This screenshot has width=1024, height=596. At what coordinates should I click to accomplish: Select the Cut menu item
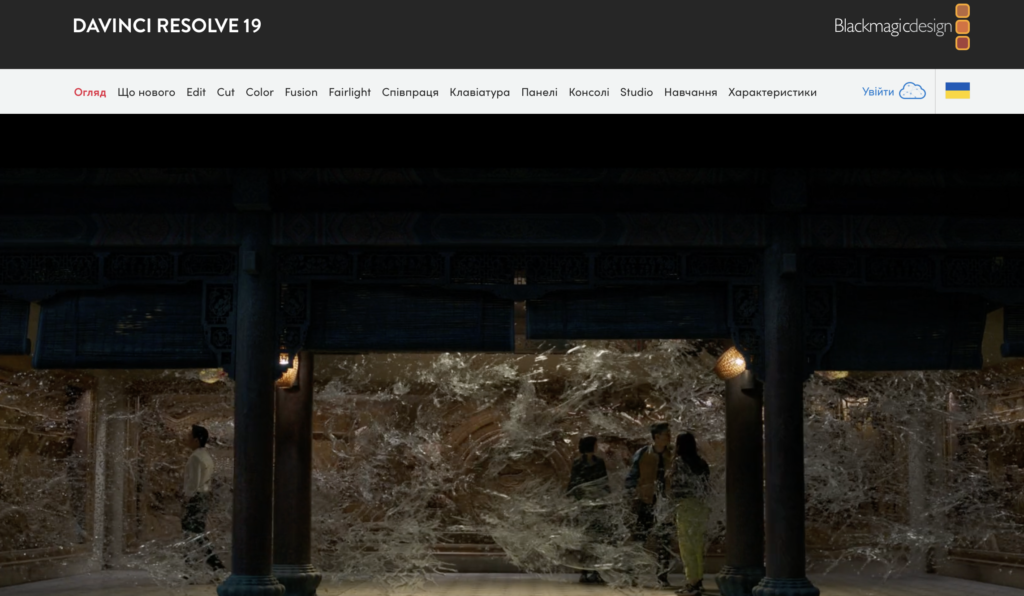tap(226, 92)
